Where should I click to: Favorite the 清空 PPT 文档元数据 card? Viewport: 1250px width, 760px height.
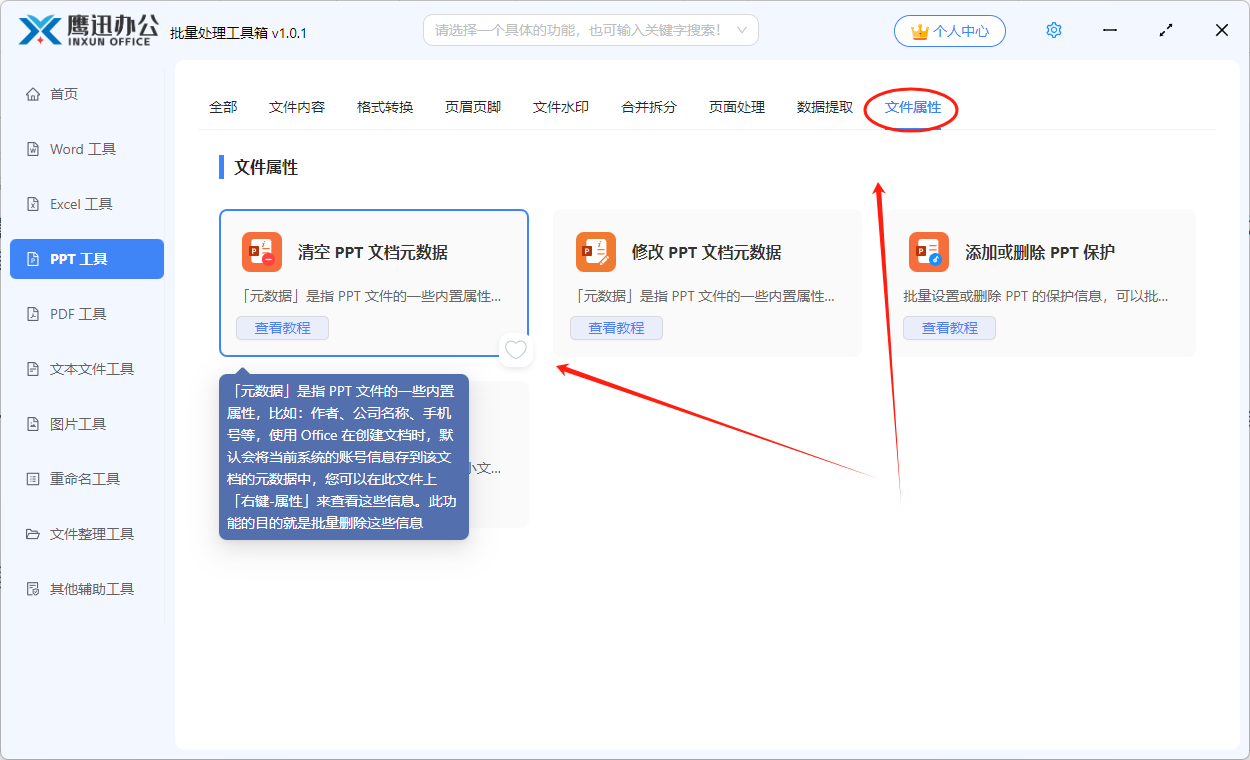click(515, 350)
